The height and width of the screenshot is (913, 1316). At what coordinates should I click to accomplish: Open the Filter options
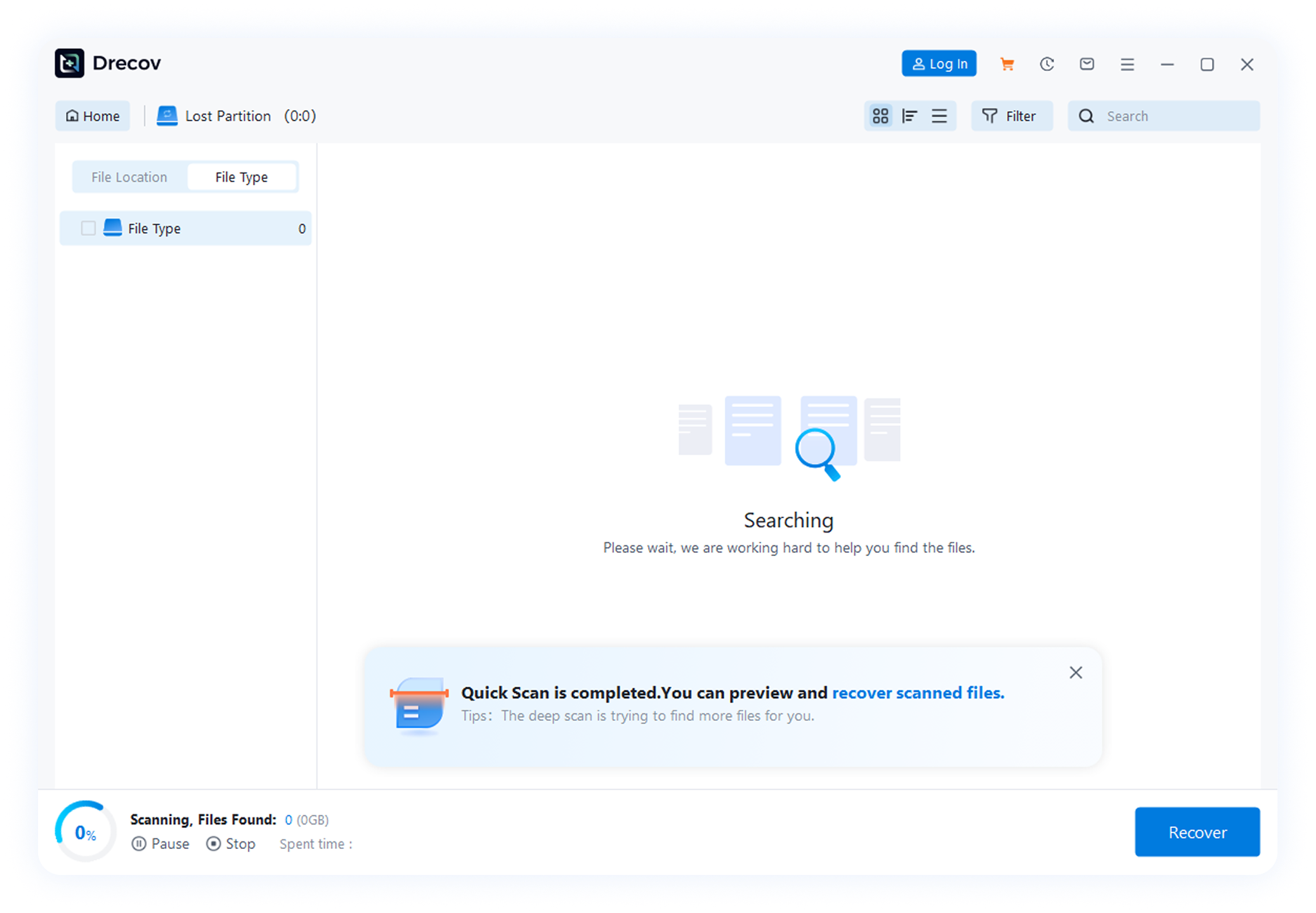pyautogui.click(x=1011, y=116)
